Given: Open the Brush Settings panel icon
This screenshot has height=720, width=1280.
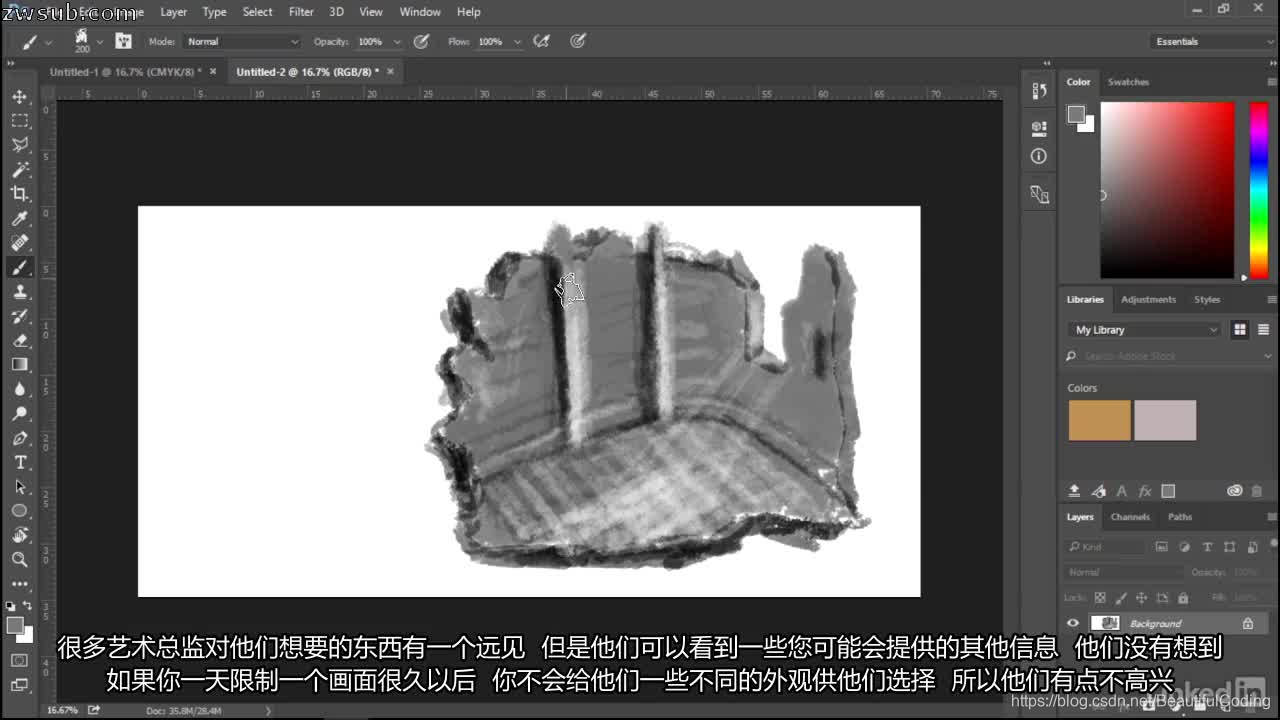Looking at the screenshot, I should (124, 41).
